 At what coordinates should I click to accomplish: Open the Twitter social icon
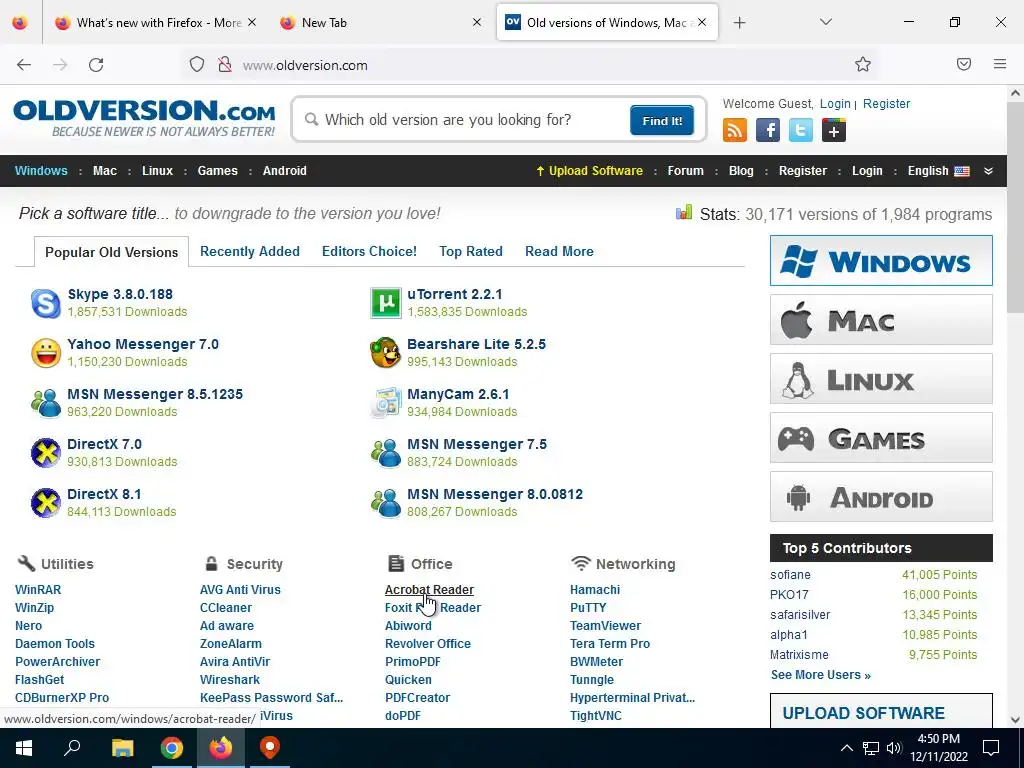click(801, 130)
